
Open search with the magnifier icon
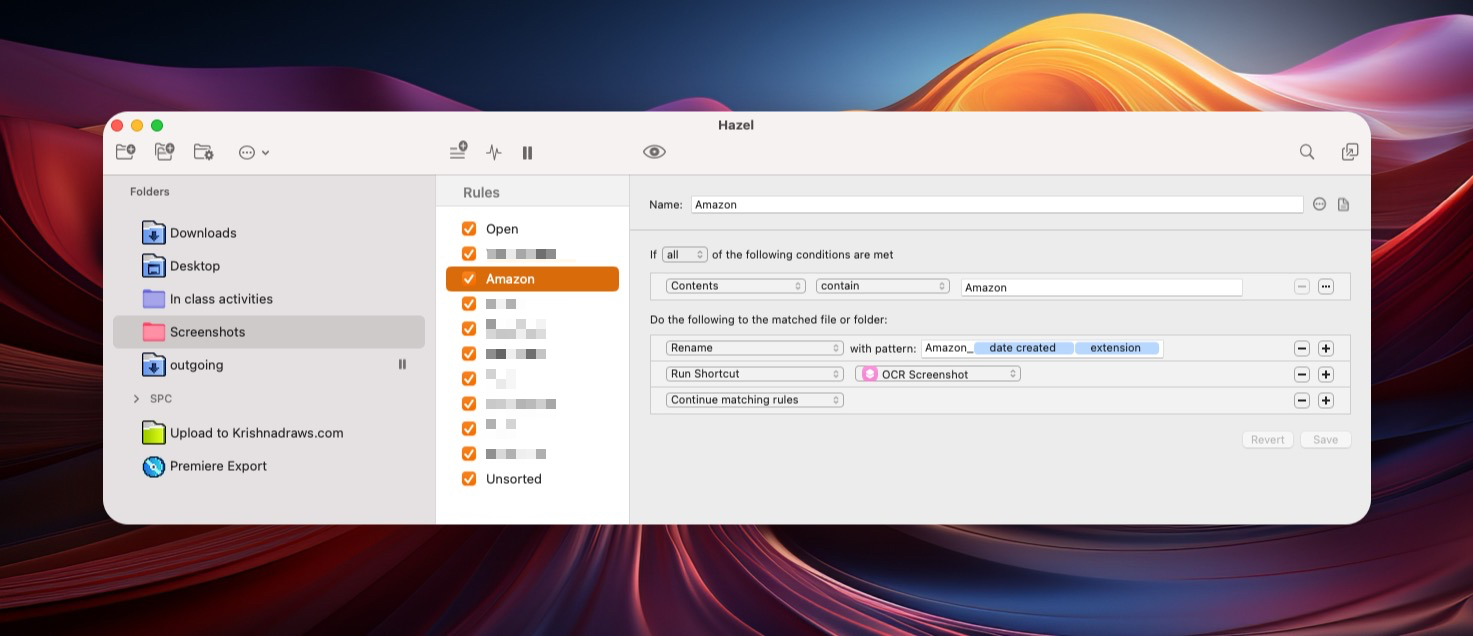(x=1307, y=152)
